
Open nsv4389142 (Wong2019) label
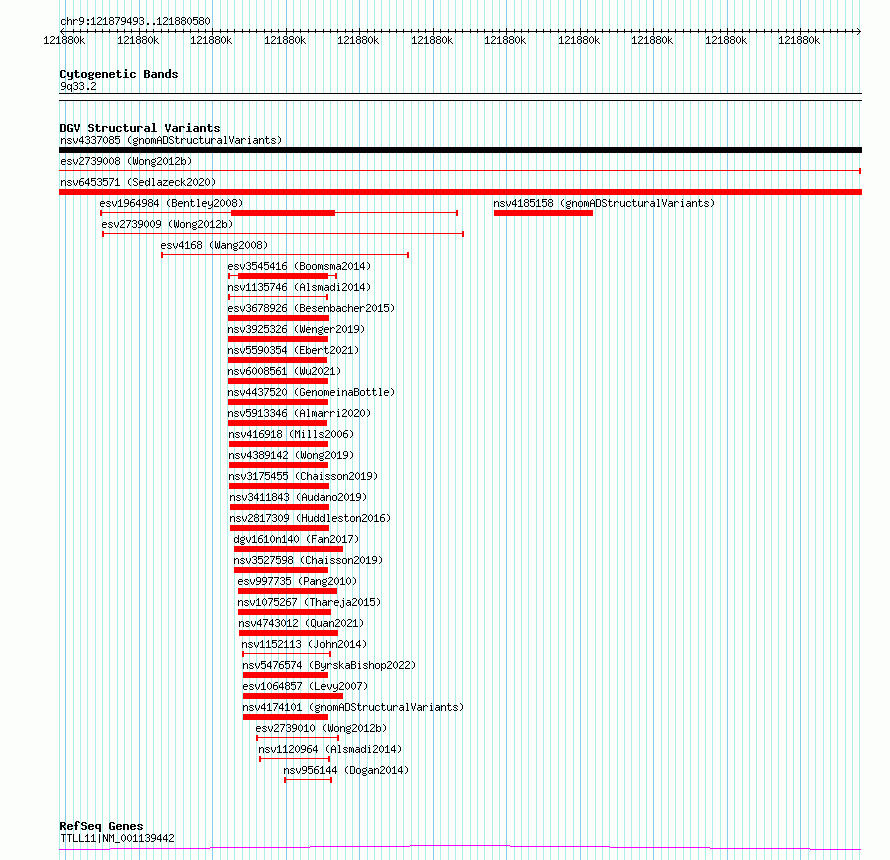click(x=291, y=455)
